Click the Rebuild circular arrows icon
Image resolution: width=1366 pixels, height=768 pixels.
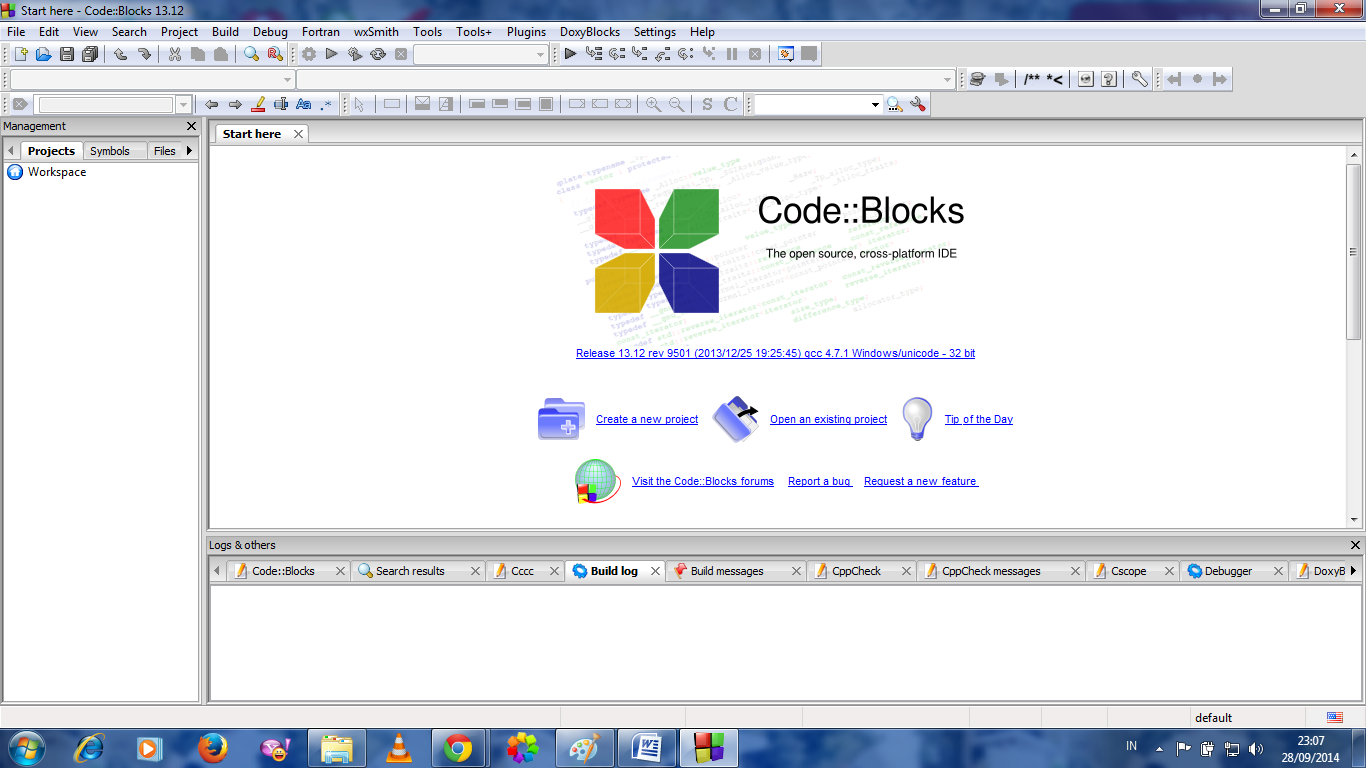(x=378, y=54)
